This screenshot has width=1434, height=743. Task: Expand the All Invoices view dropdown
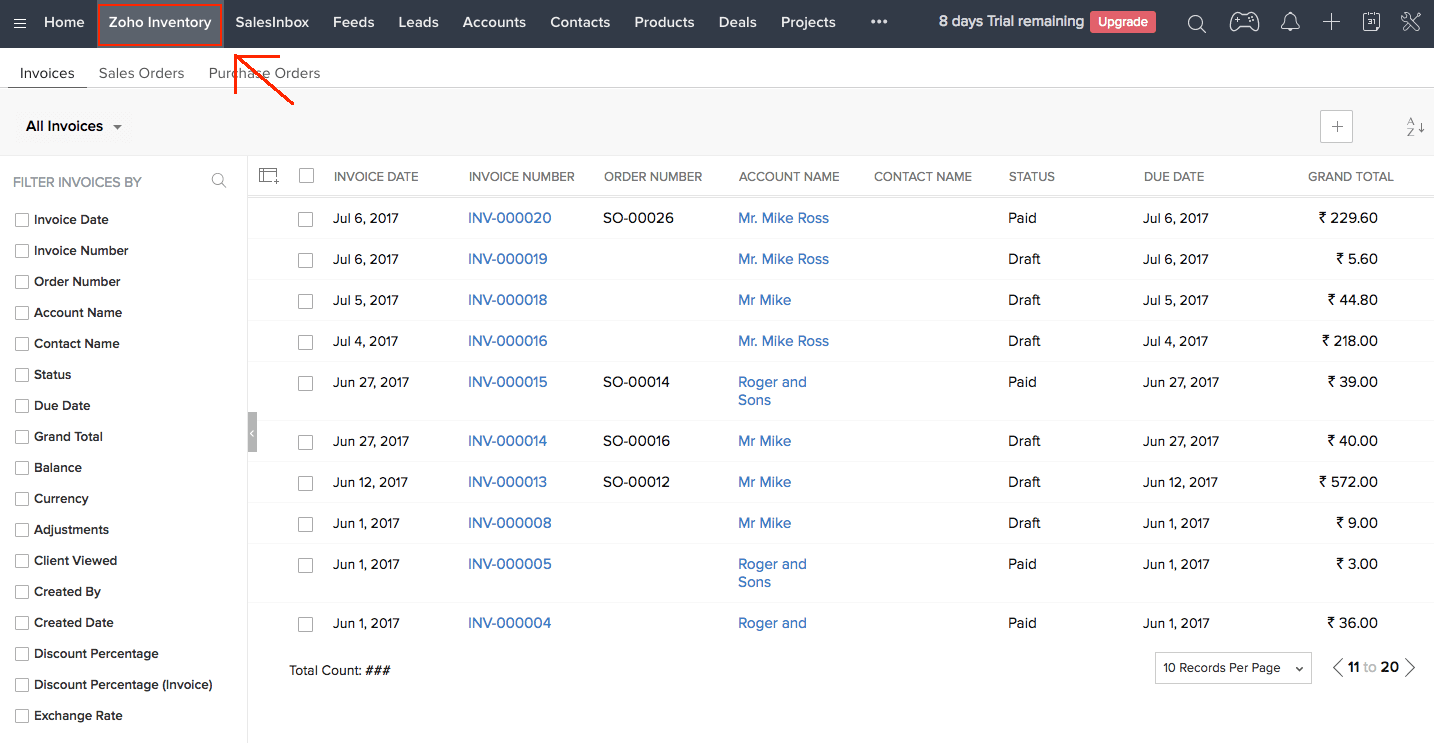pos(74,127)
